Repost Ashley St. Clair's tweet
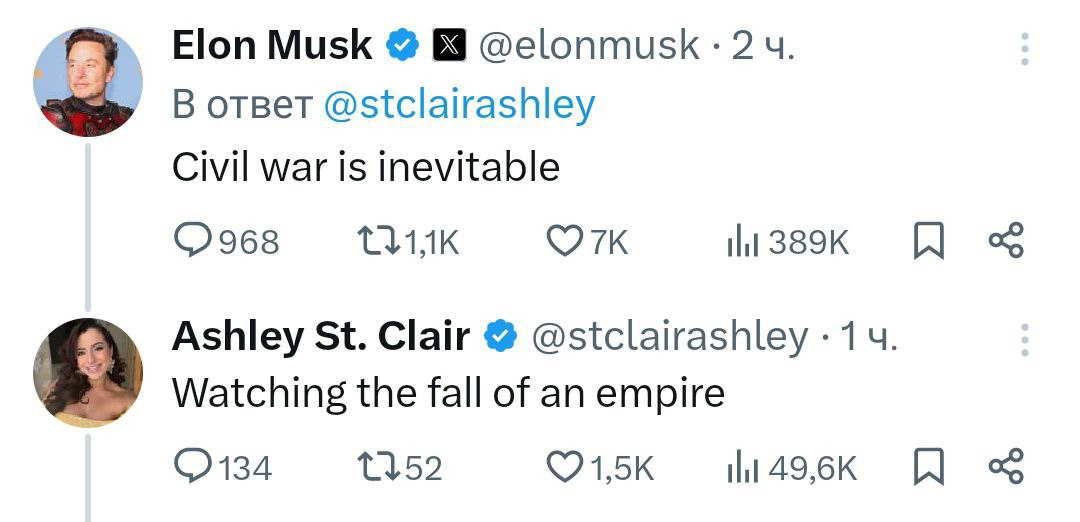 tap(377, 467)
